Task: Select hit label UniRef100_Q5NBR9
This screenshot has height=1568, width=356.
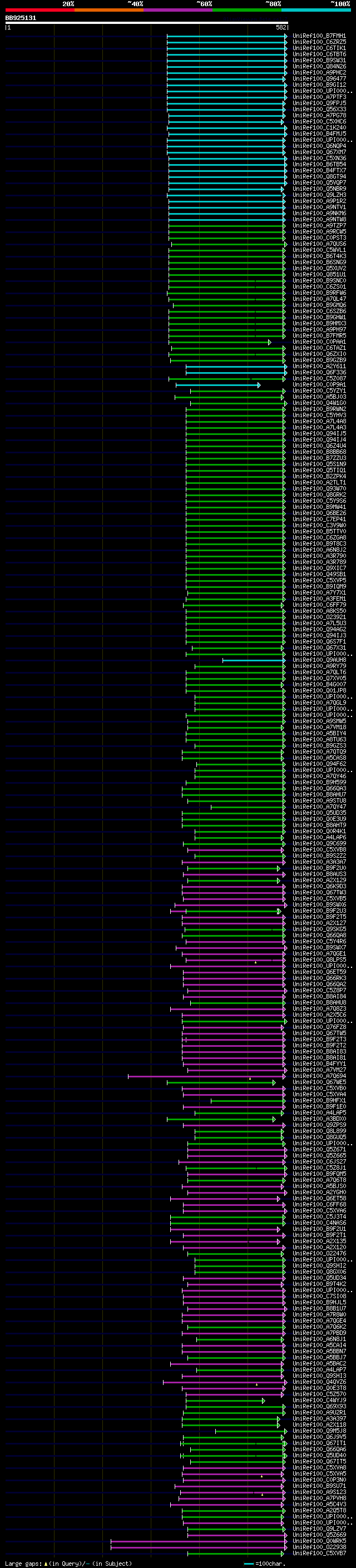Action: tap(319, 189)
